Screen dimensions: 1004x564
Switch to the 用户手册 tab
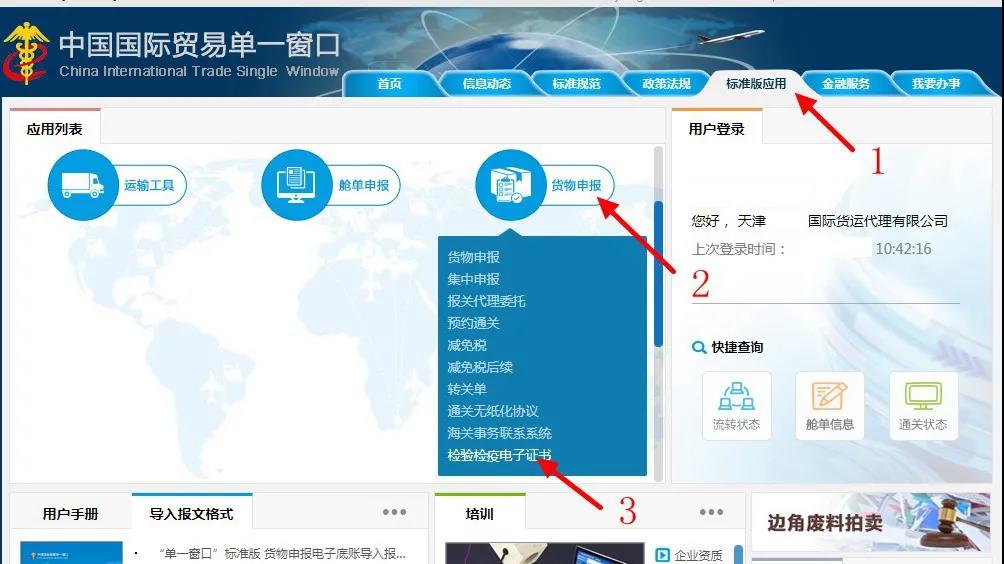(70, 513)
